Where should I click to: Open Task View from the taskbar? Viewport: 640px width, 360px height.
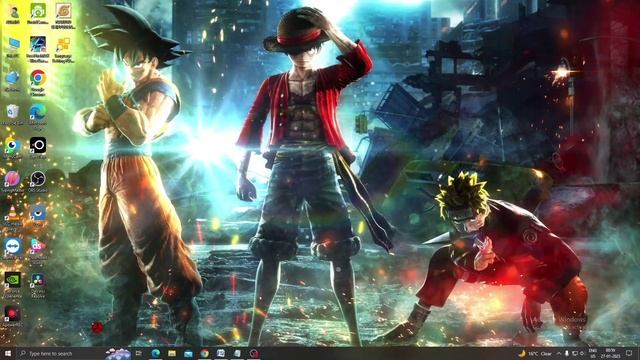tap(139, 353)
